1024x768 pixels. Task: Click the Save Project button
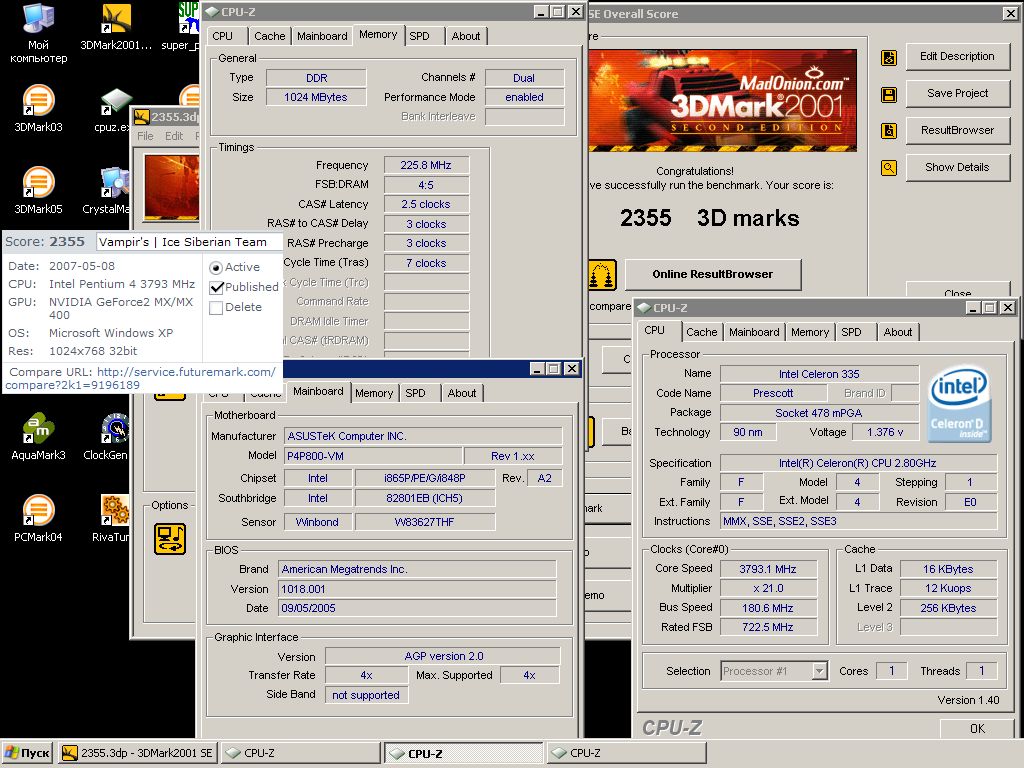tap(957, 93)
